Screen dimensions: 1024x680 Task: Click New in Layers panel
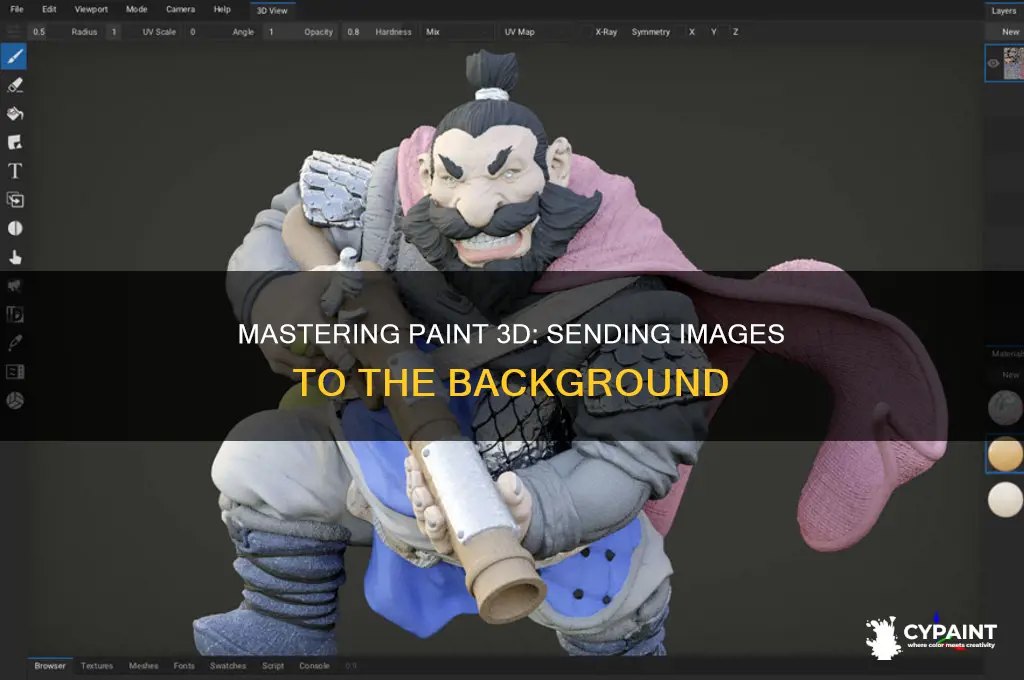1010,32
